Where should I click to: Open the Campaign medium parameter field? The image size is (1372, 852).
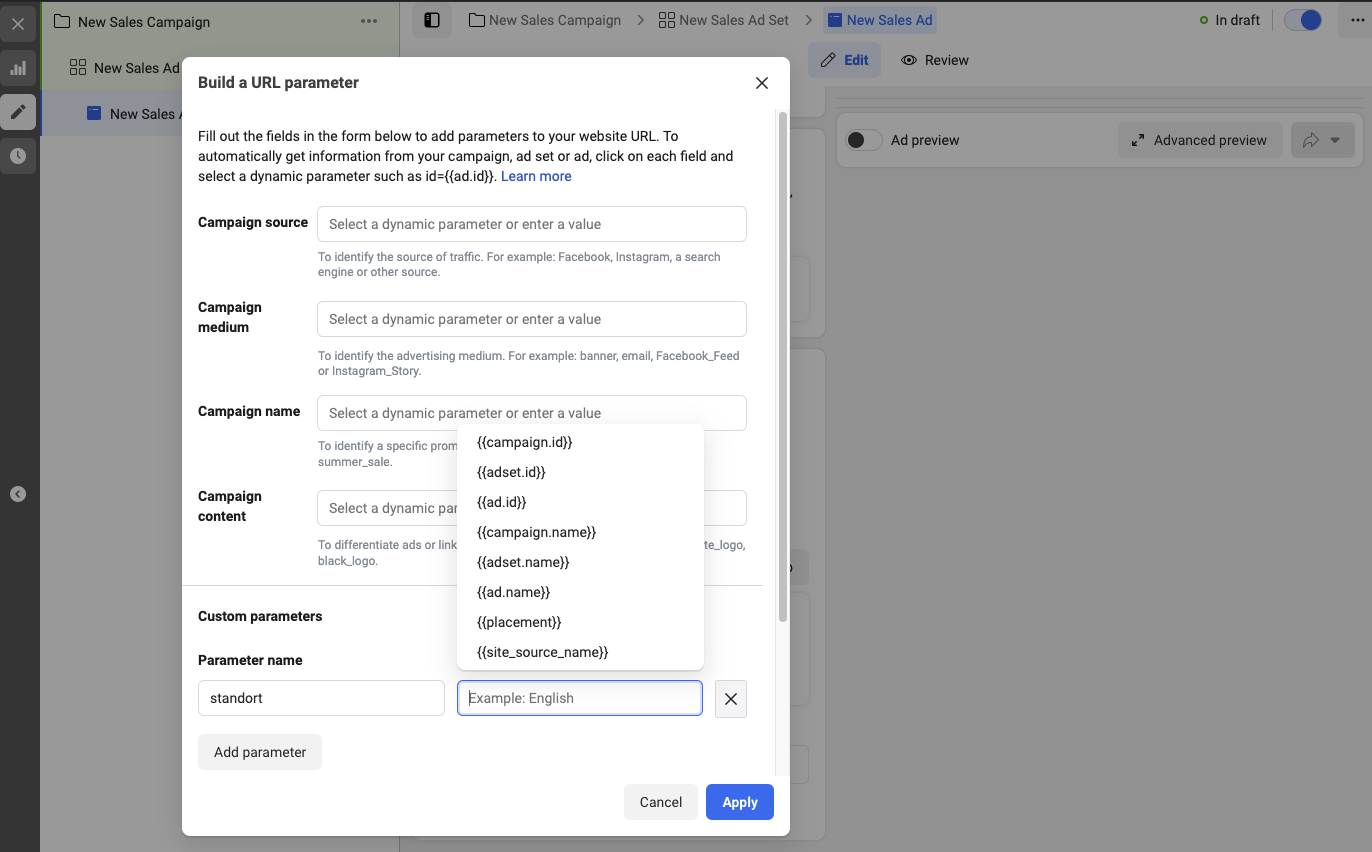[x=532, y=319]
